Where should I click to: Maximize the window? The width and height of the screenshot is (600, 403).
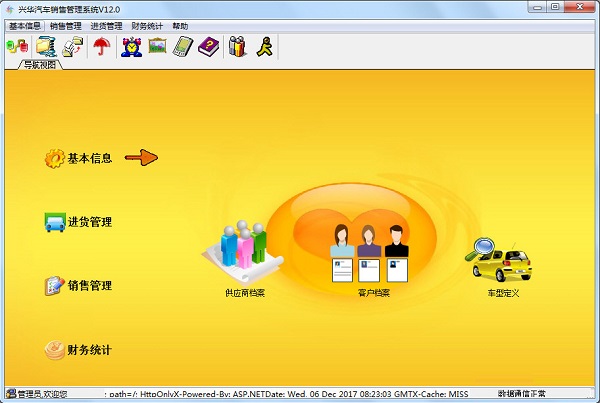[x=555, y=7]
